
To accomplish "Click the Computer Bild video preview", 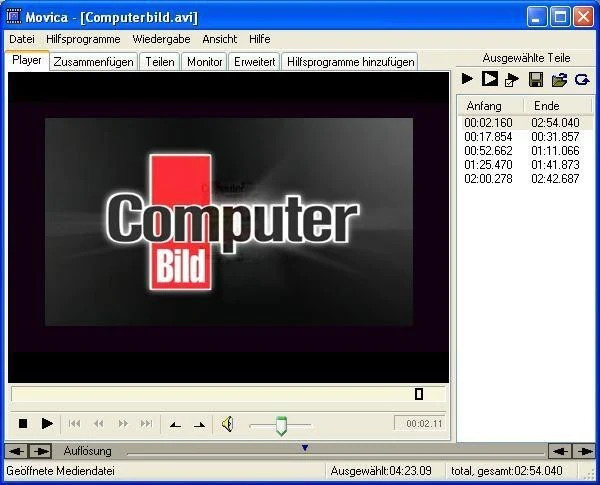I will (228, 227).
